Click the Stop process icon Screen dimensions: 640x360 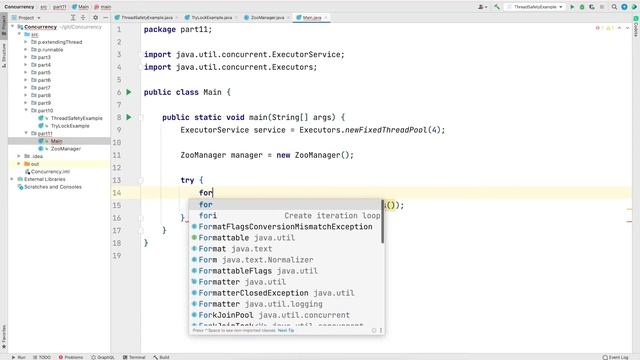click(x=602, y=7)
